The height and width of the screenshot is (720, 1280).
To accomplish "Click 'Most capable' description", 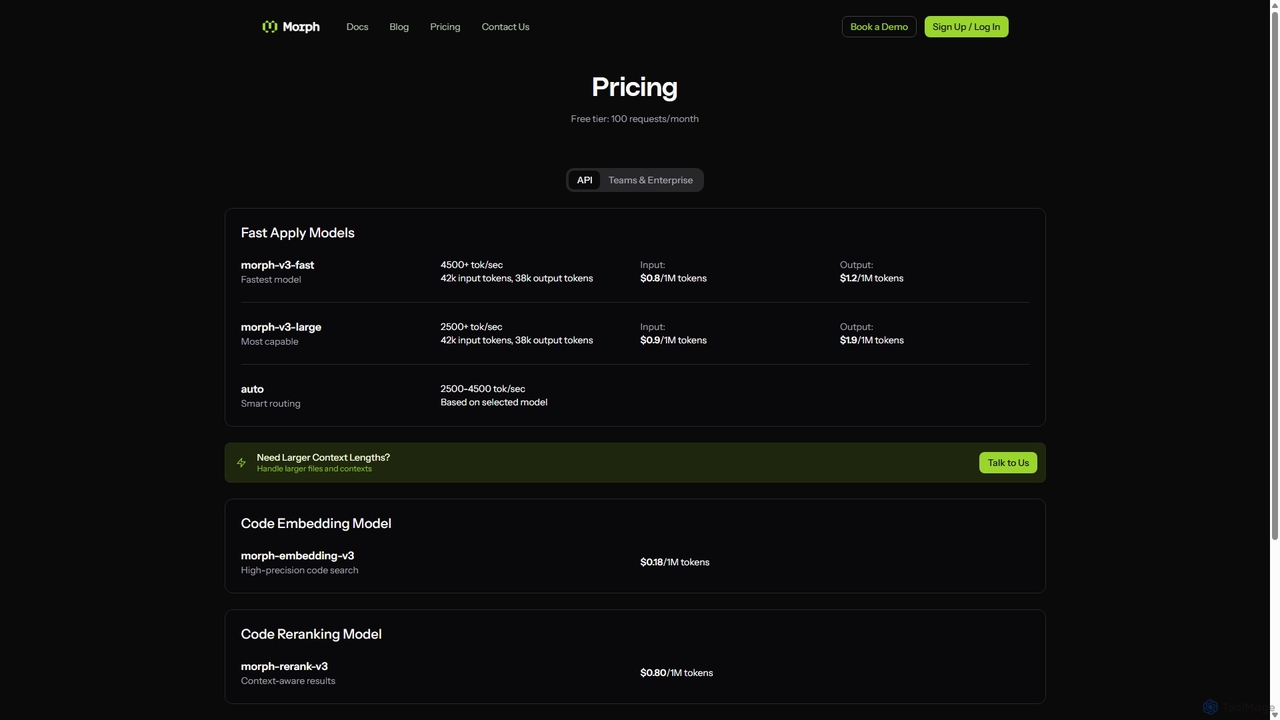I will click(x=269, y=342).
